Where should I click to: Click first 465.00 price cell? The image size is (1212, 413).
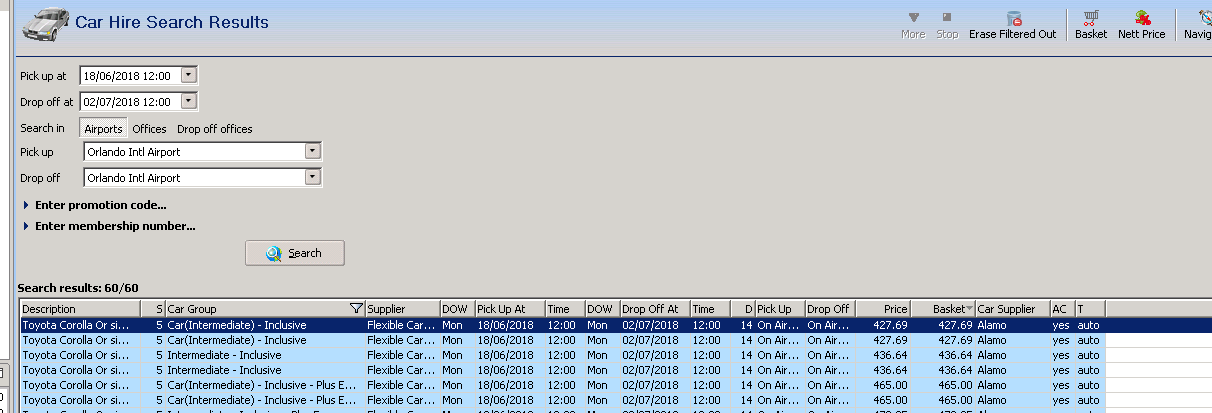pyautogui.click(x=883, y=384)
